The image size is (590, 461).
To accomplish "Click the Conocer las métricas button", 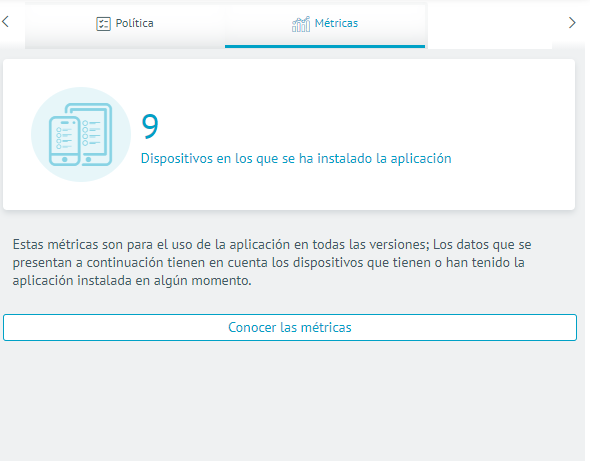I will point(290,327).
